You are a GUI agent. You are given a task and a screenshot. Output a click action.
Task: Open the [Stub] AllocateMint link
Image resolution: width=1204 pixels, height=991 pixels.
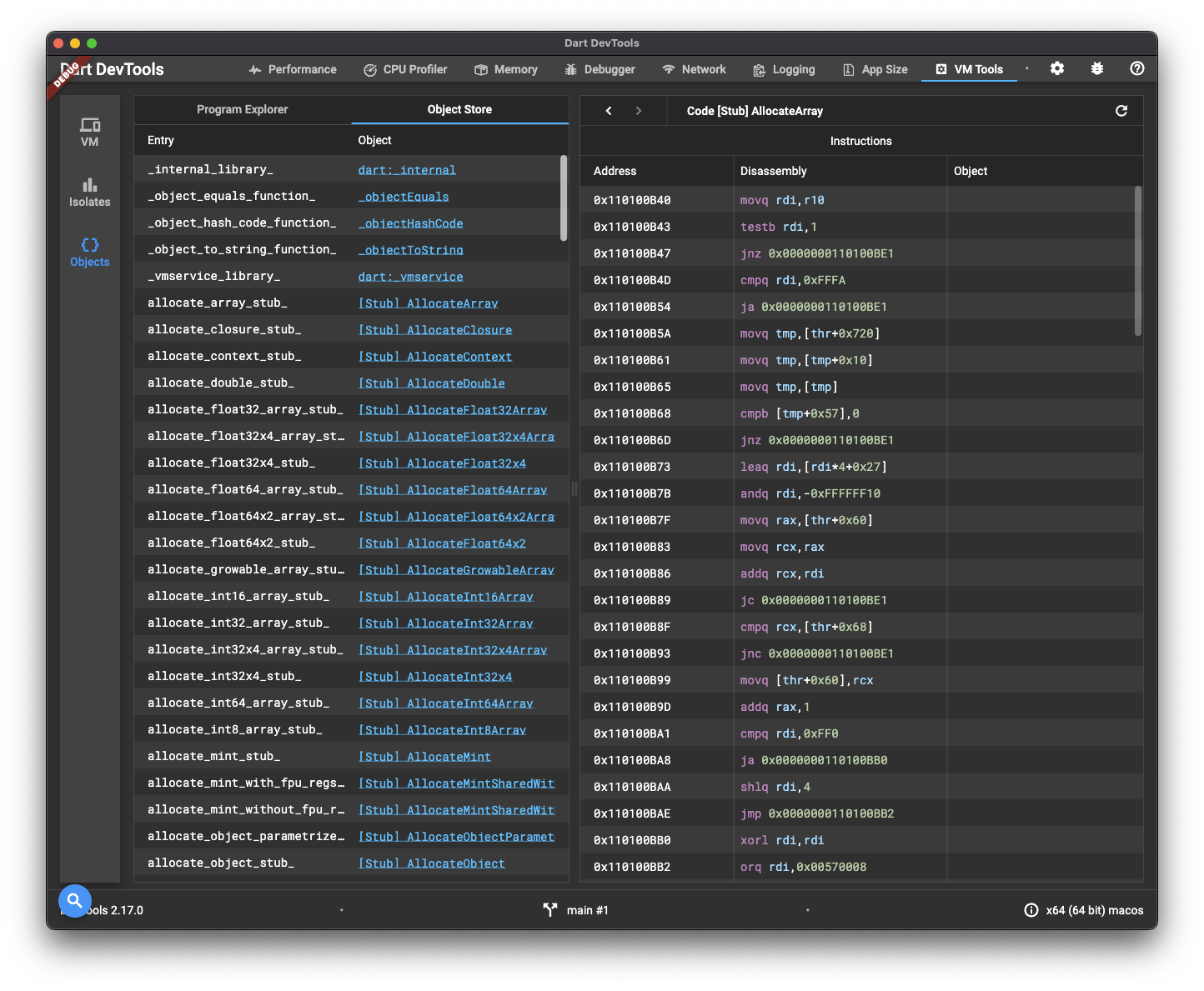[424, 757]
